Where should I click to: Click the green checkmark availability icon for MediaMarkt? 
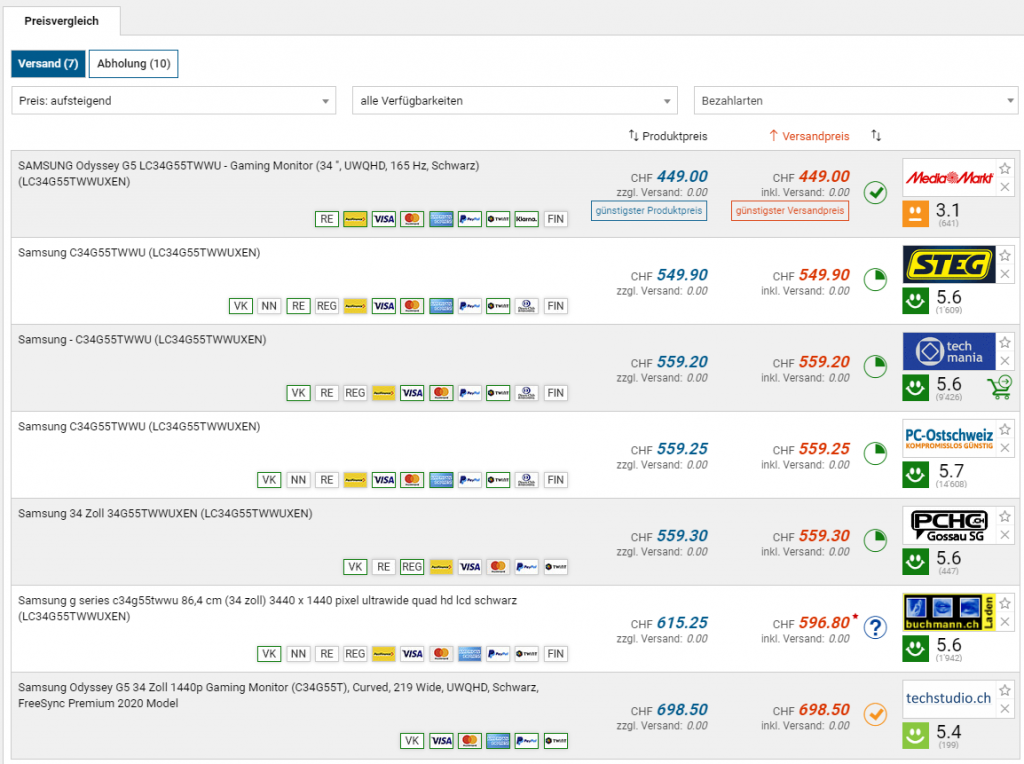click(875, 193)
